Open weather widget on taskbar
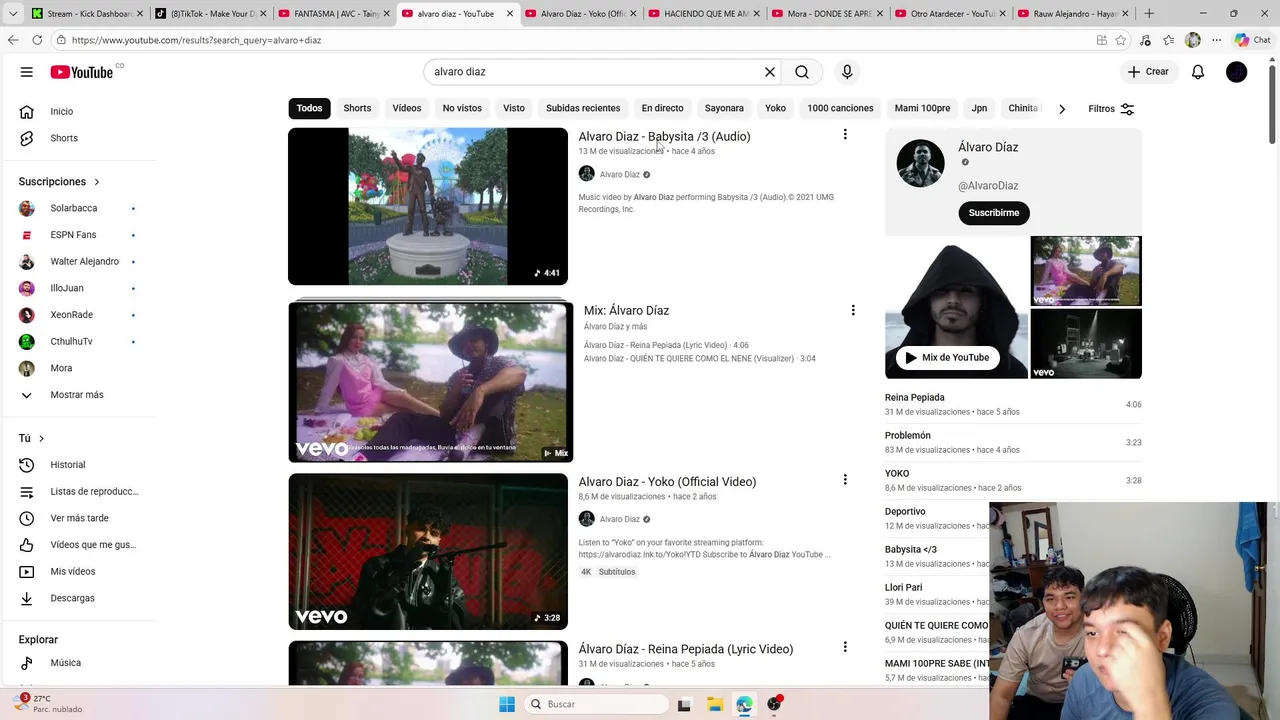 pos(50,703)
